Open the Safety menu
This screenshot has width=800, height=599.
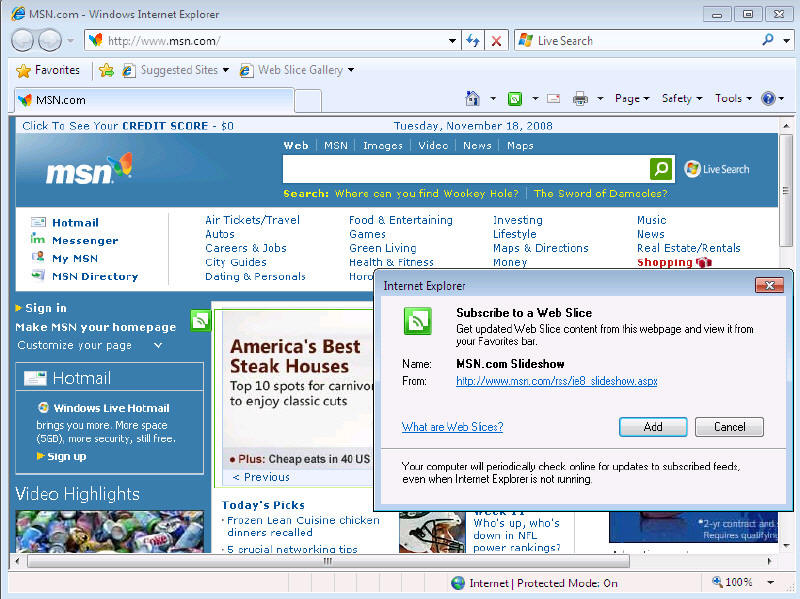682,98
